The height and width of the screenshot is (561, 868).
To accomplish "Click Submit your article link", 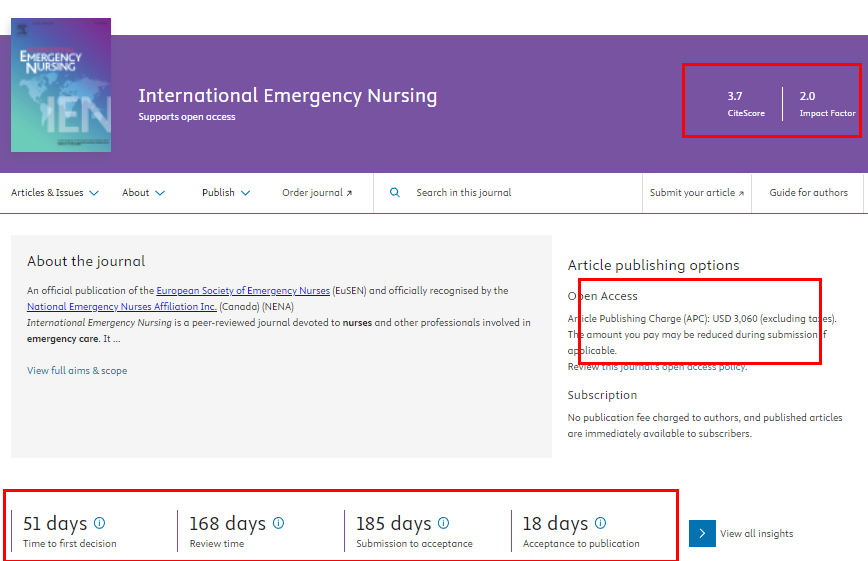I will tap(697, 193).
